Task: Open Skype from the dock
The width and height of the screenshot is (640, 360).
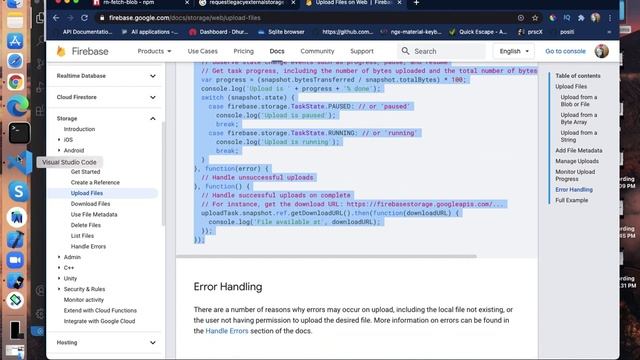Action: (x=18, y=191)
